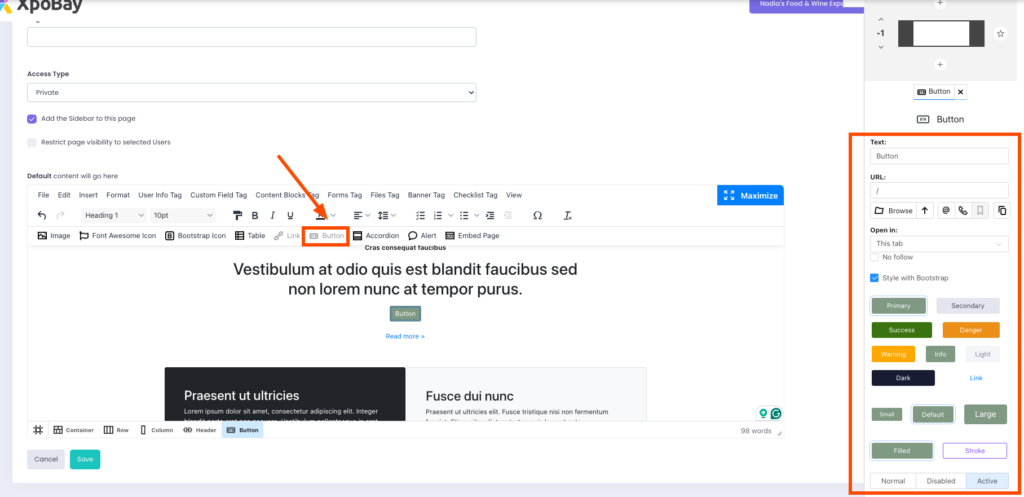The image size is (1024, 497).
Task: Click the email (@) link icon
Action: tap(944, 211)
